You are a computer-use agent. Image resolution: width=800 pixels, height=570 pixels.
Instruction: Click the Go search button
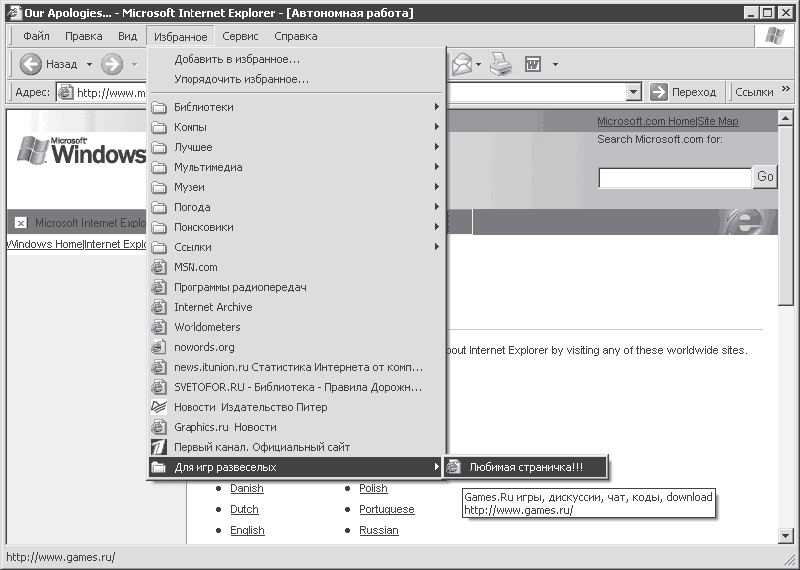765,177
